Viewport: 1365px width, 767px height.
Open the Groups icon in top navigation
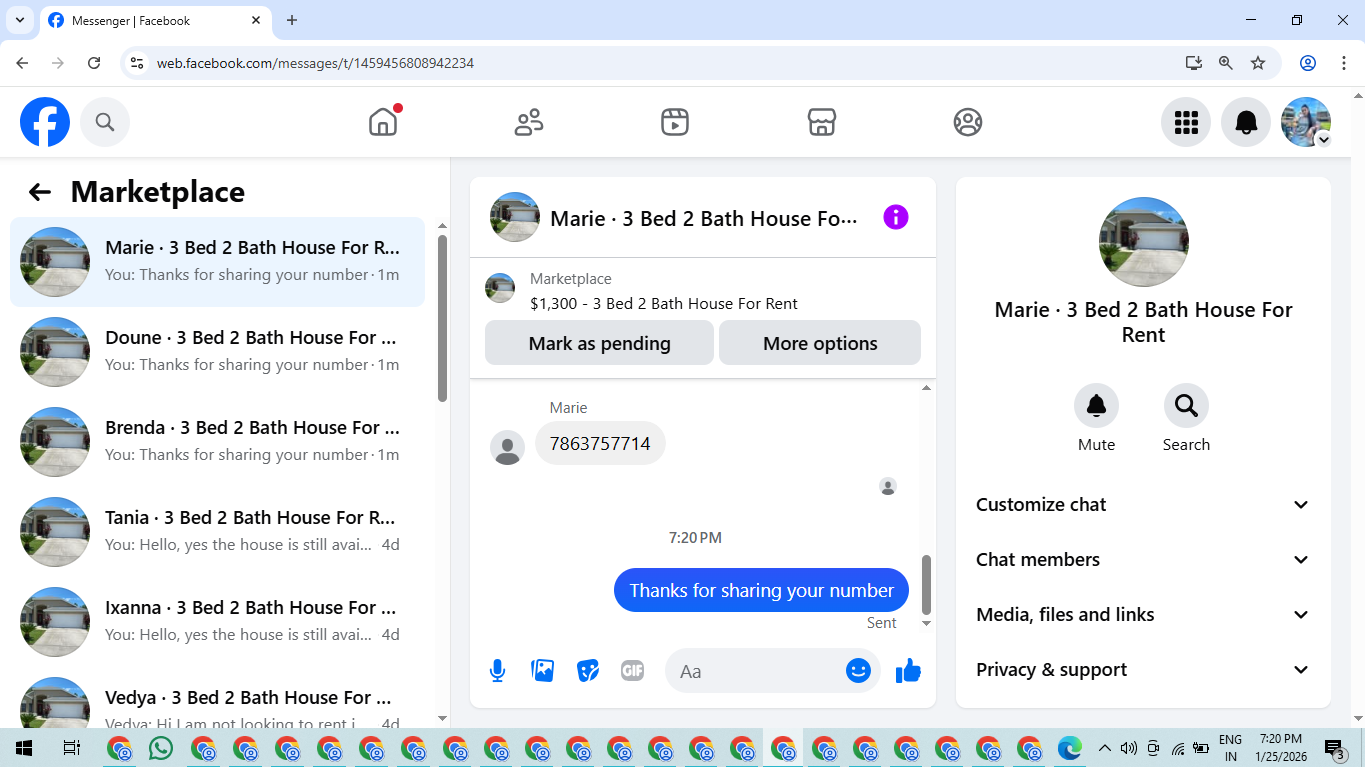[x=968, y=122]
